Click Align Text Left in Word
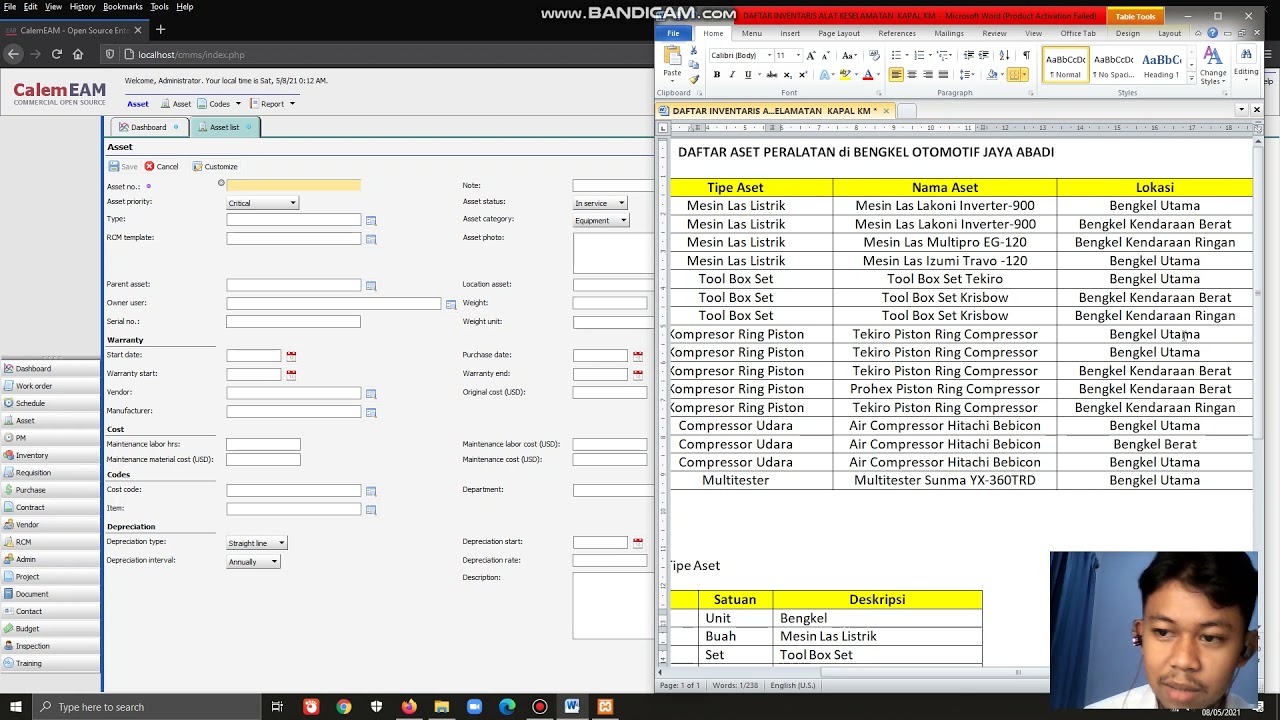 click(x=896, y=75)
